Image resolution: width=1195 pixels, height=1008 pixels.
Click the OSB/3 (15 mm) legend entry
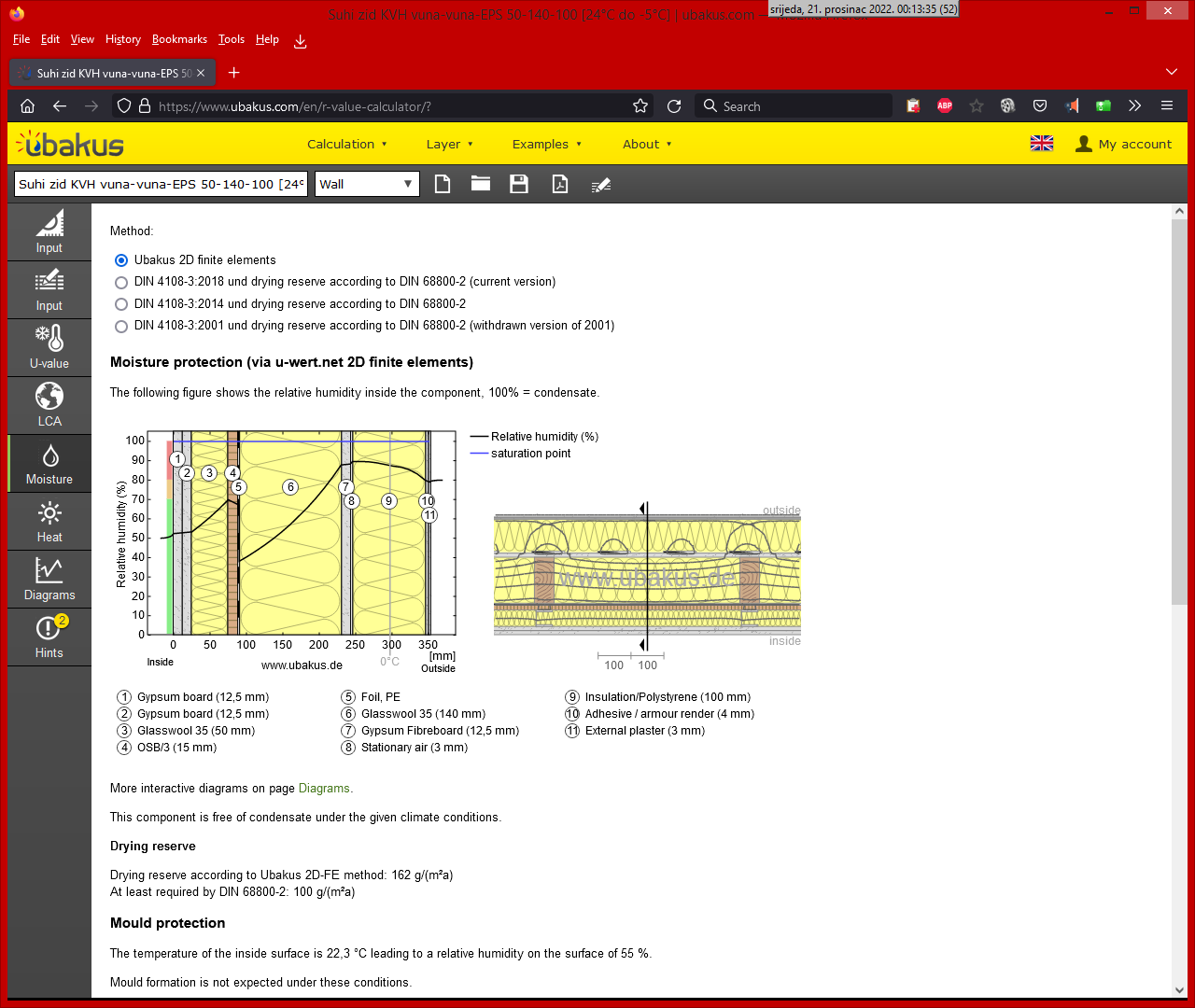point(167,748)
